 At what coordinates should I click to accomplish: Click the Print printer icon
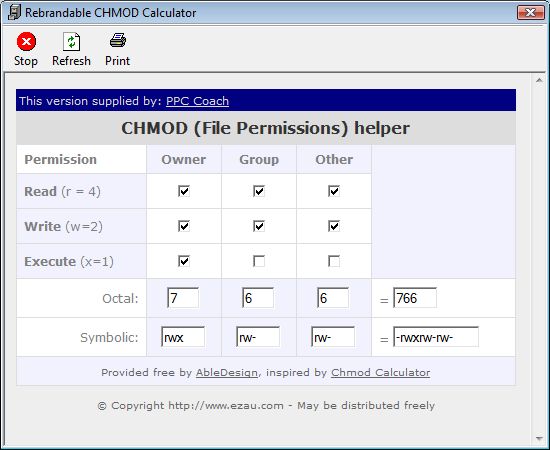pyautogui.click(x=118, y=40)
